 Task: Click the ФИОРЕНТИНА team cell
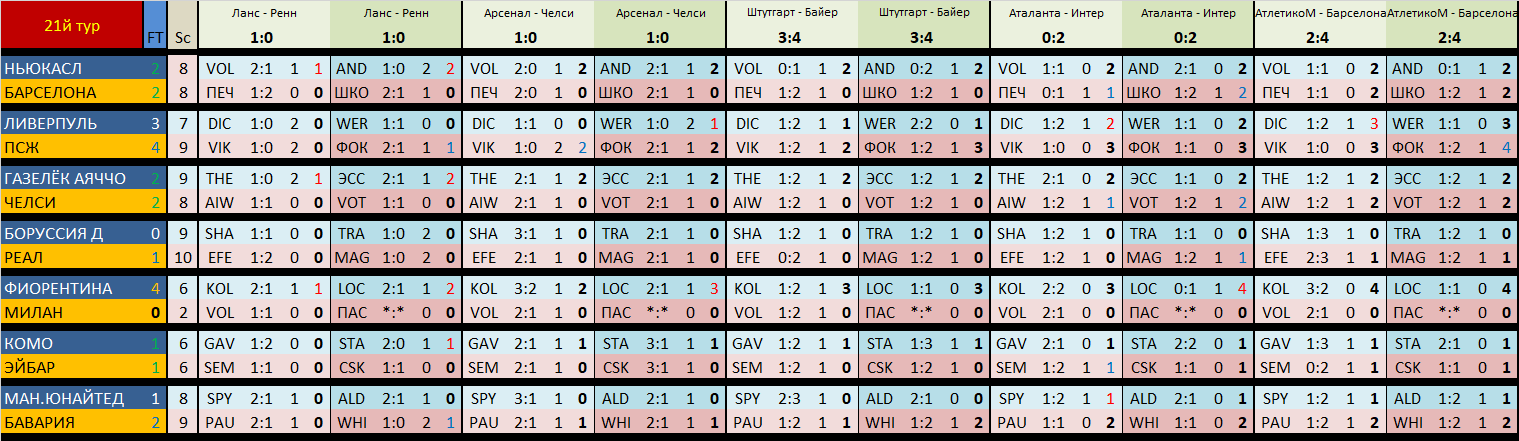(71, 289)
